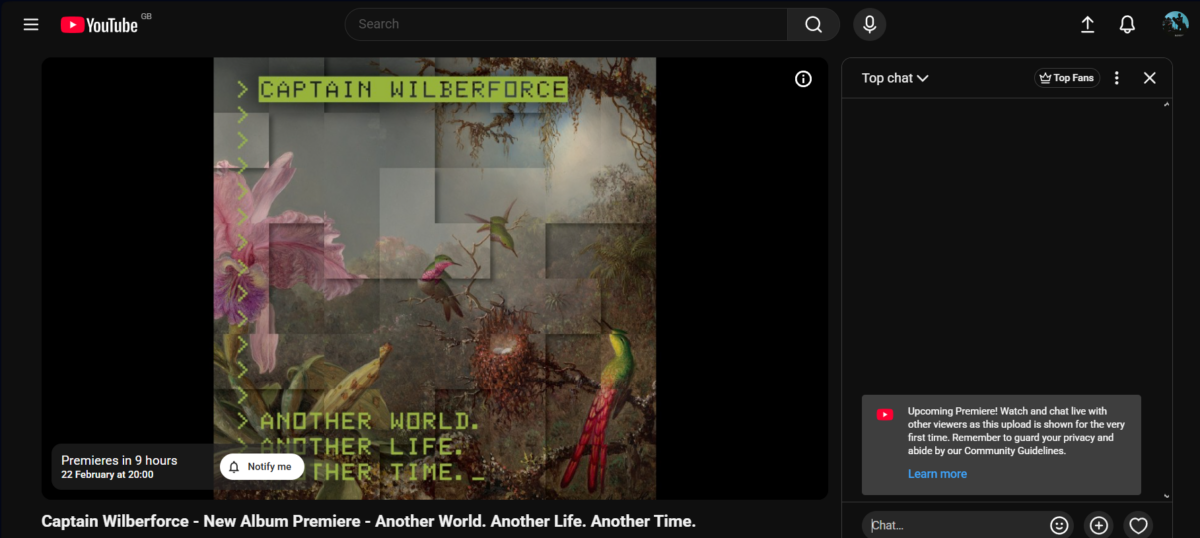Open the hamburger guide menu
This screenshot has height=538, width=1200.
31,24
